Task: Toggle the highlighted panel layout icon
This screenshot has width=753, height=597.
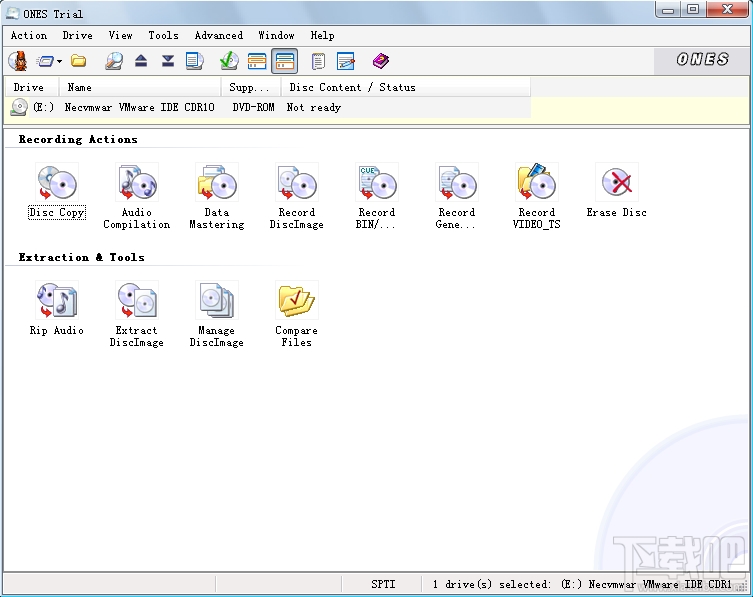Action: point(284,61)
